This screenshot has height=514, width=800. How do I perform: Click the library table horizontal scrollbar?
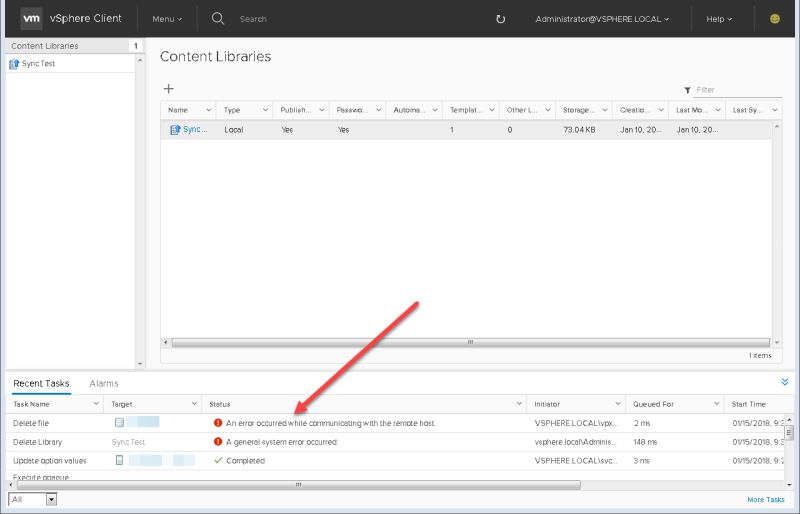(x=470, y=342)
